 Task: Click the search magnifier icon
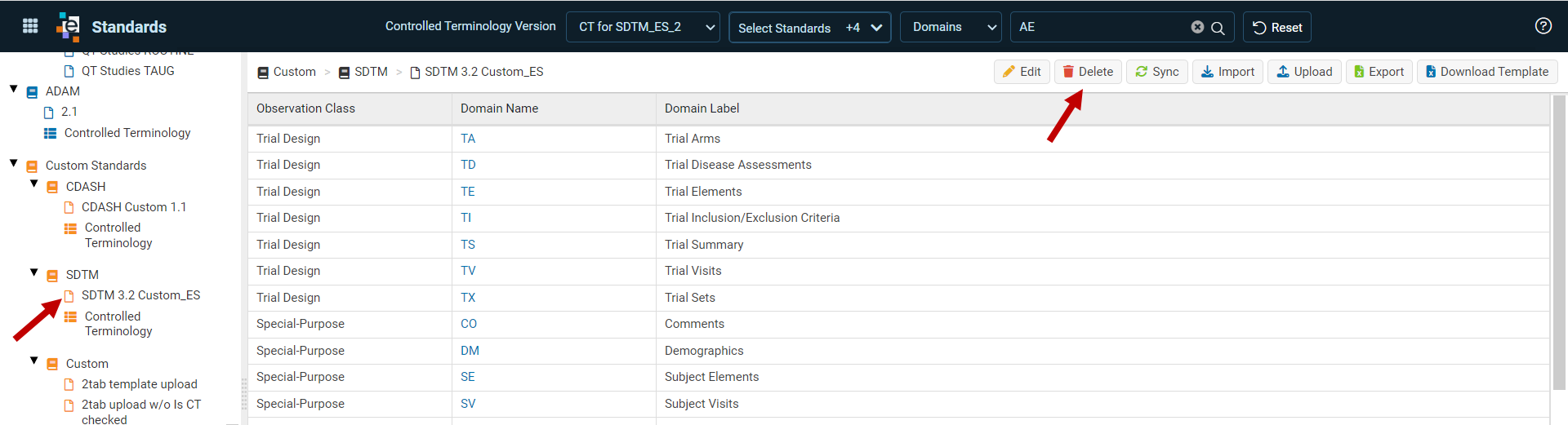[1218, 28]
